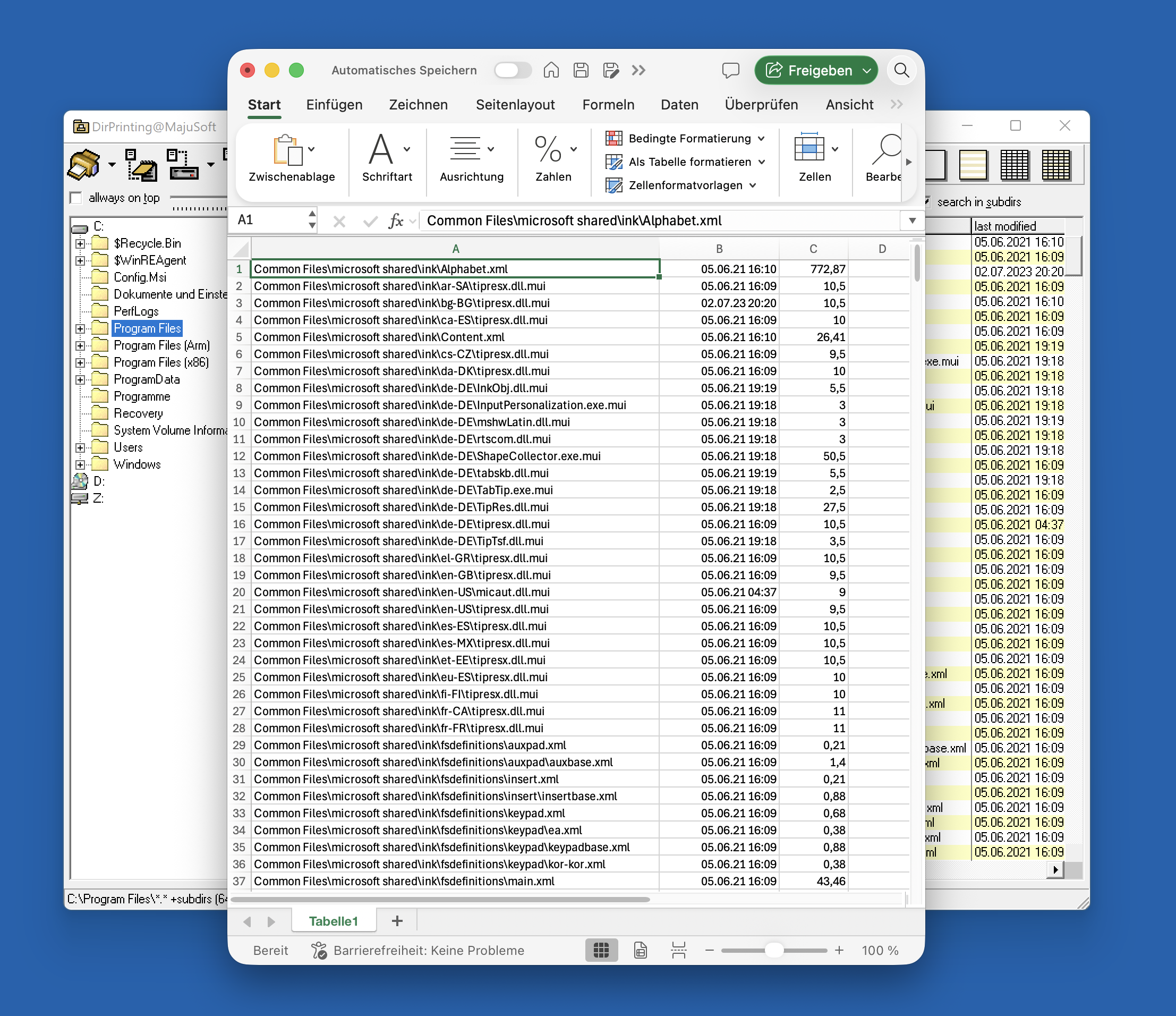
Task: Click the Name Box showing A1
Action: tap(272, 221)
